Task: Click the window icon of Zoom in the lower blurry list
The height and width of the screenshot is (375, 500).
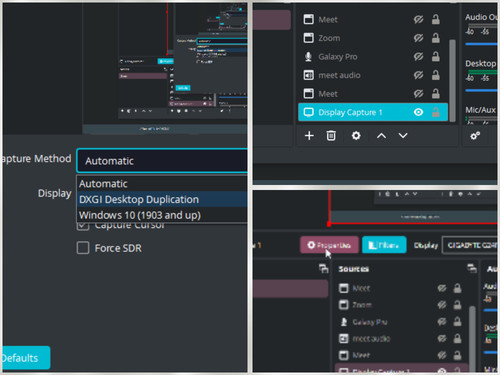Action: point(343,305)
